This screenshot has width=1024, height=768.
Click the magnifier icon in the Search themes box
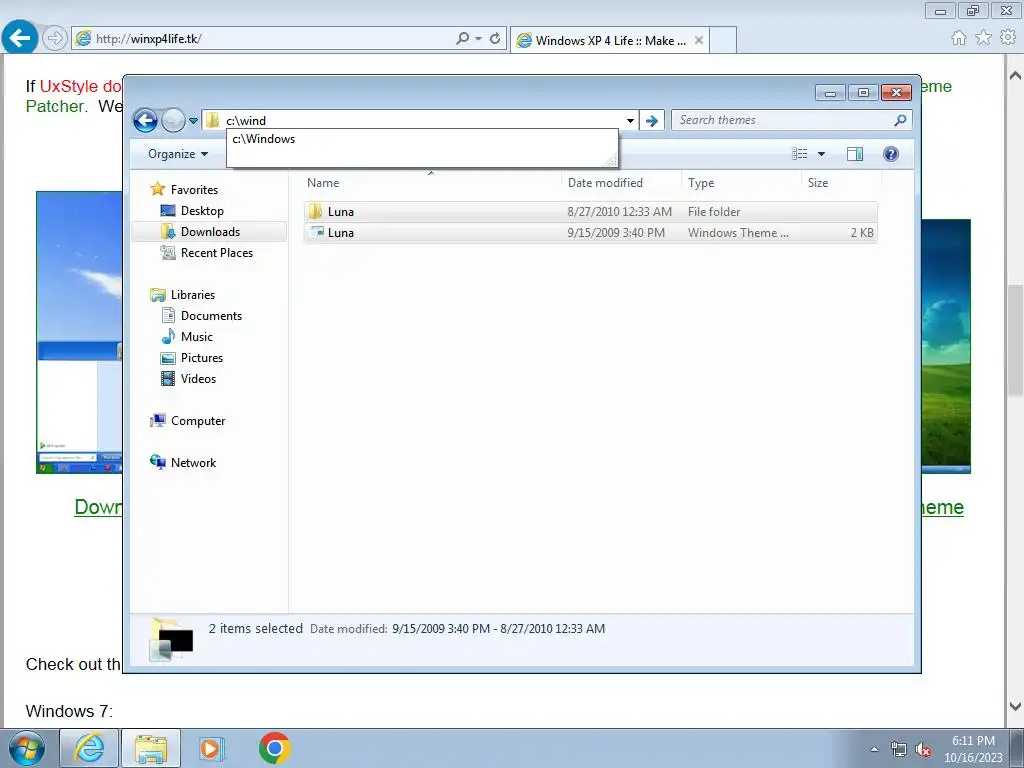tap(901, 120)
